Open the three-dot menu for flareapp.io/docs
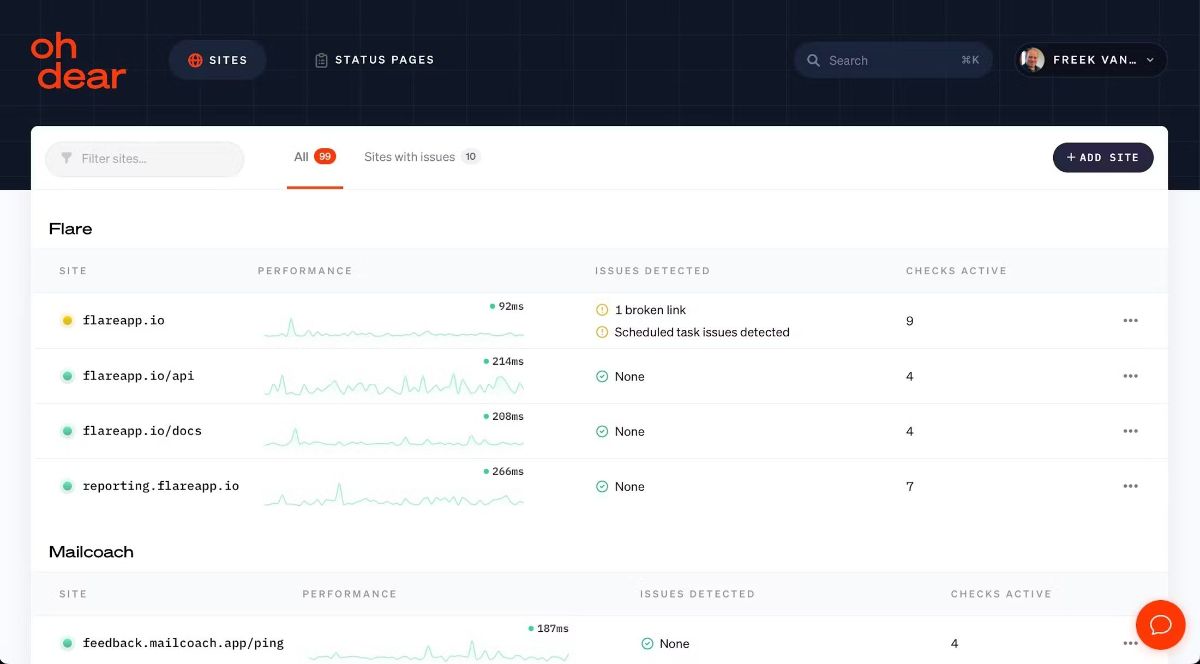The width and height of the screenshot is (1200, 664). pyautogui.click(x=1130, y=431)
